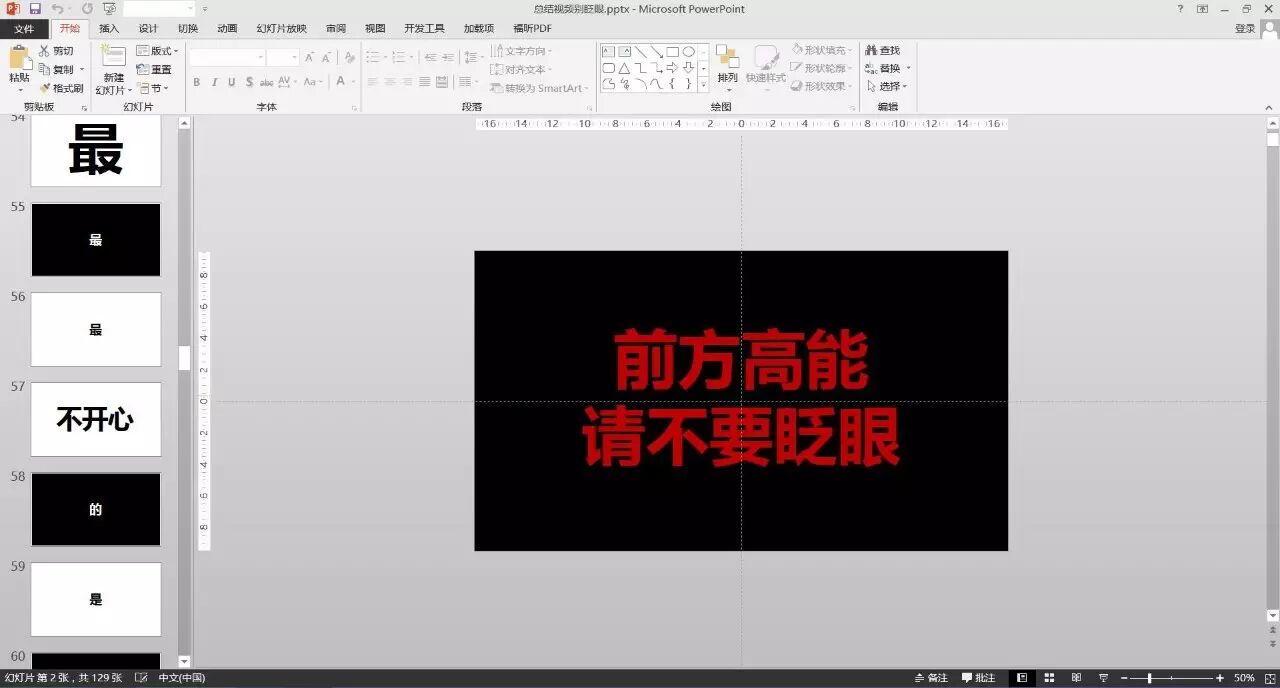Screen dimensions: 1280x688
Task: Start slideshow from the Quick Access Toolbar icon
Action: click(109, 8)
